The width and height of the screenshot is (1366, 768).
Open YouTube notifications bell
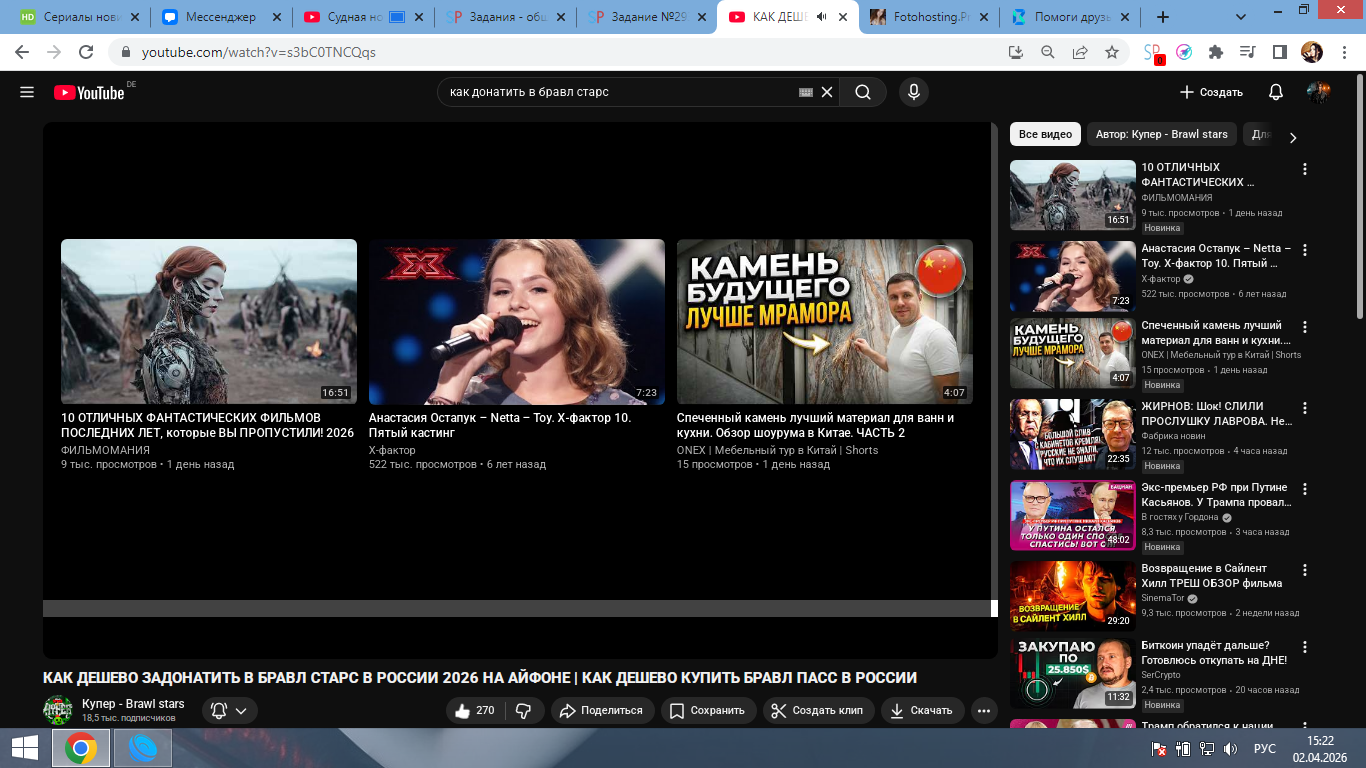point(1275,92)
